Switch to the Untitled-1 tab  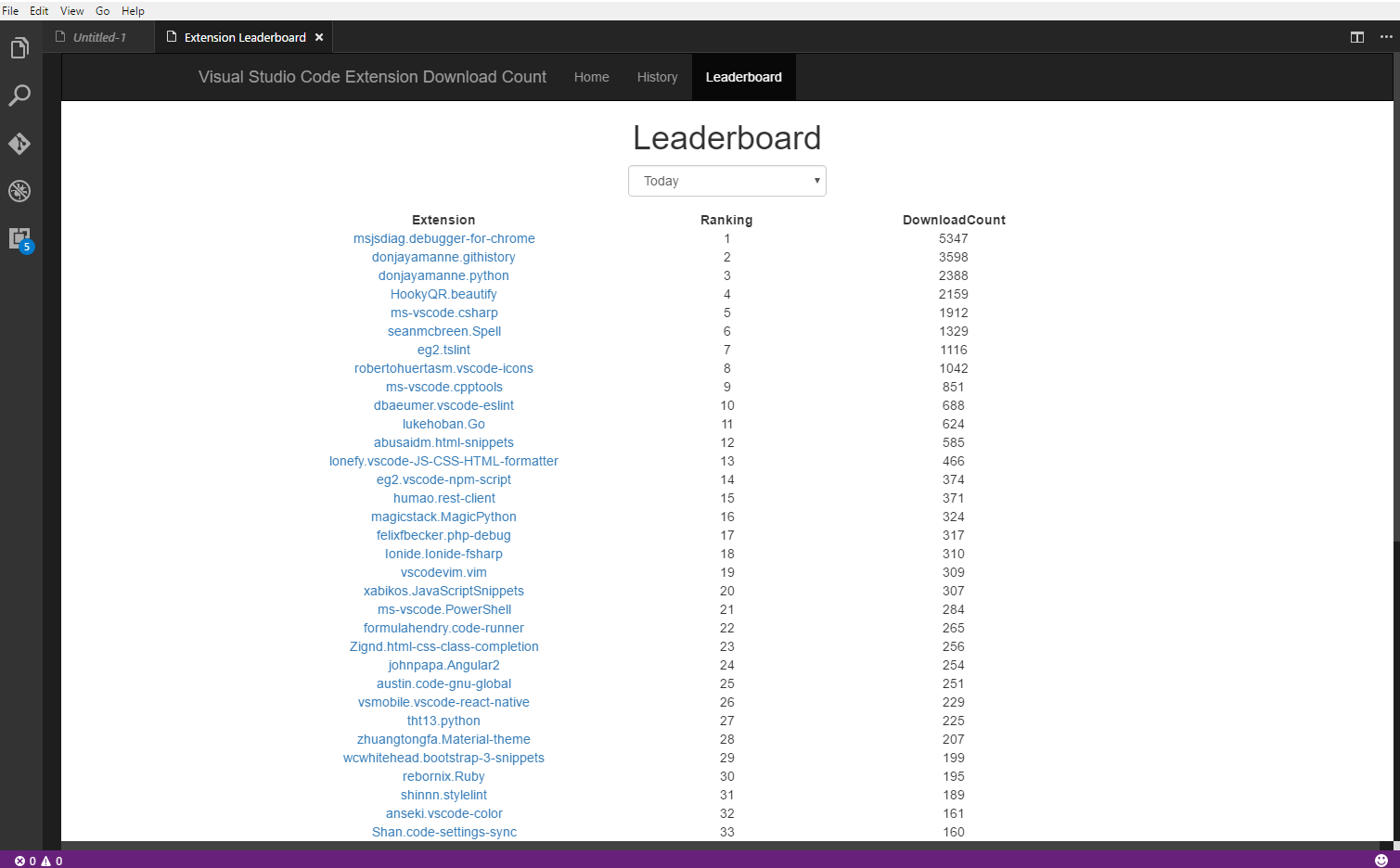98,37
